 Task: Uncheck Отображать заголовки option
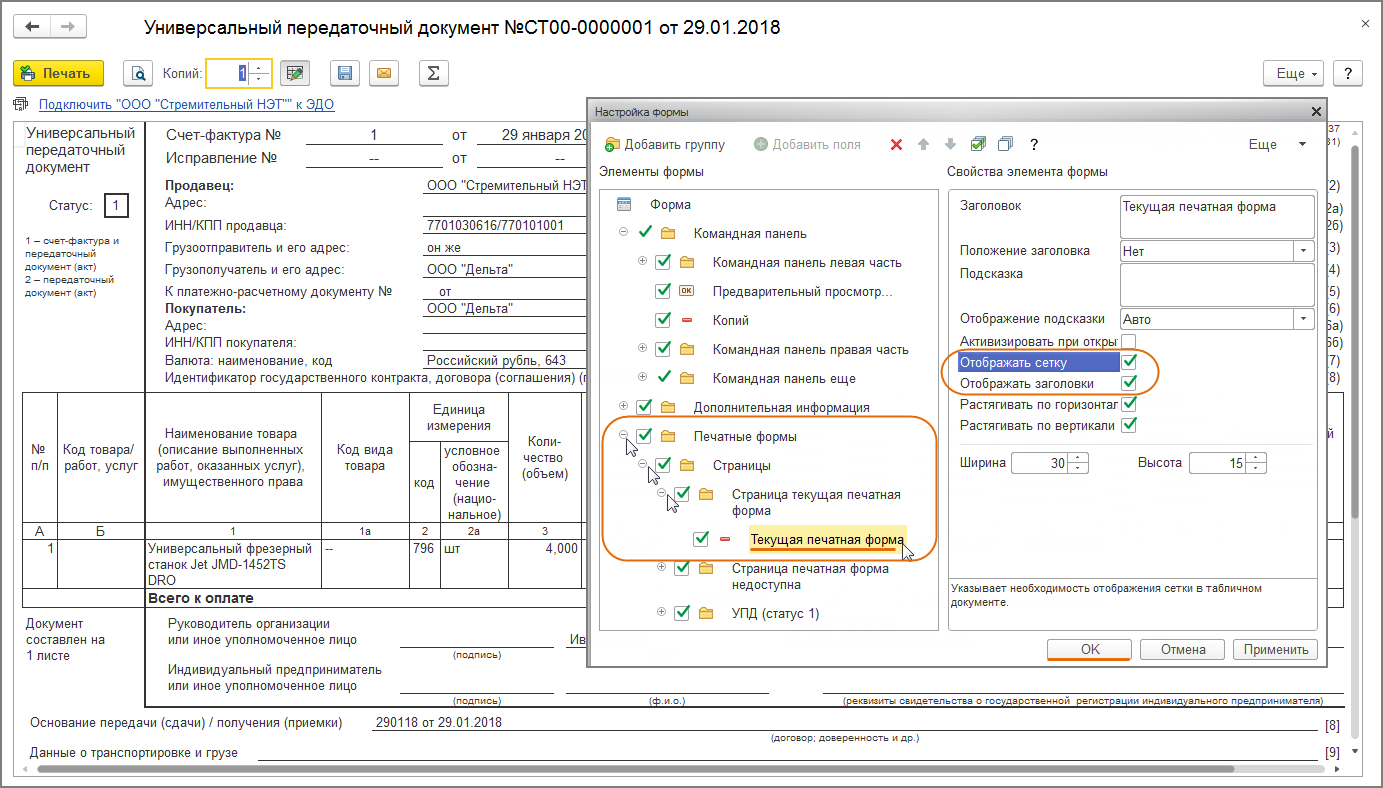[x=1129, y=383]
